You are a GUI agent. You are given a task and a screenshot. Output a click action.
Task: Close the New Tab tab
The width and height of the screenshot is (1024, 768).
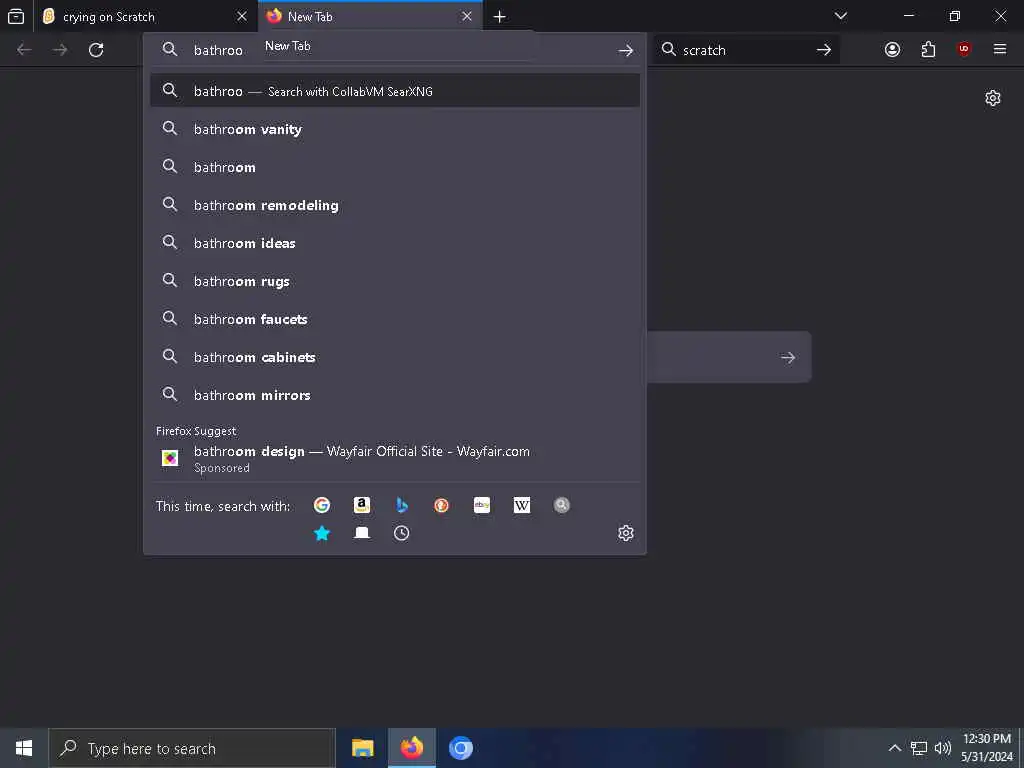coord(467,16)
